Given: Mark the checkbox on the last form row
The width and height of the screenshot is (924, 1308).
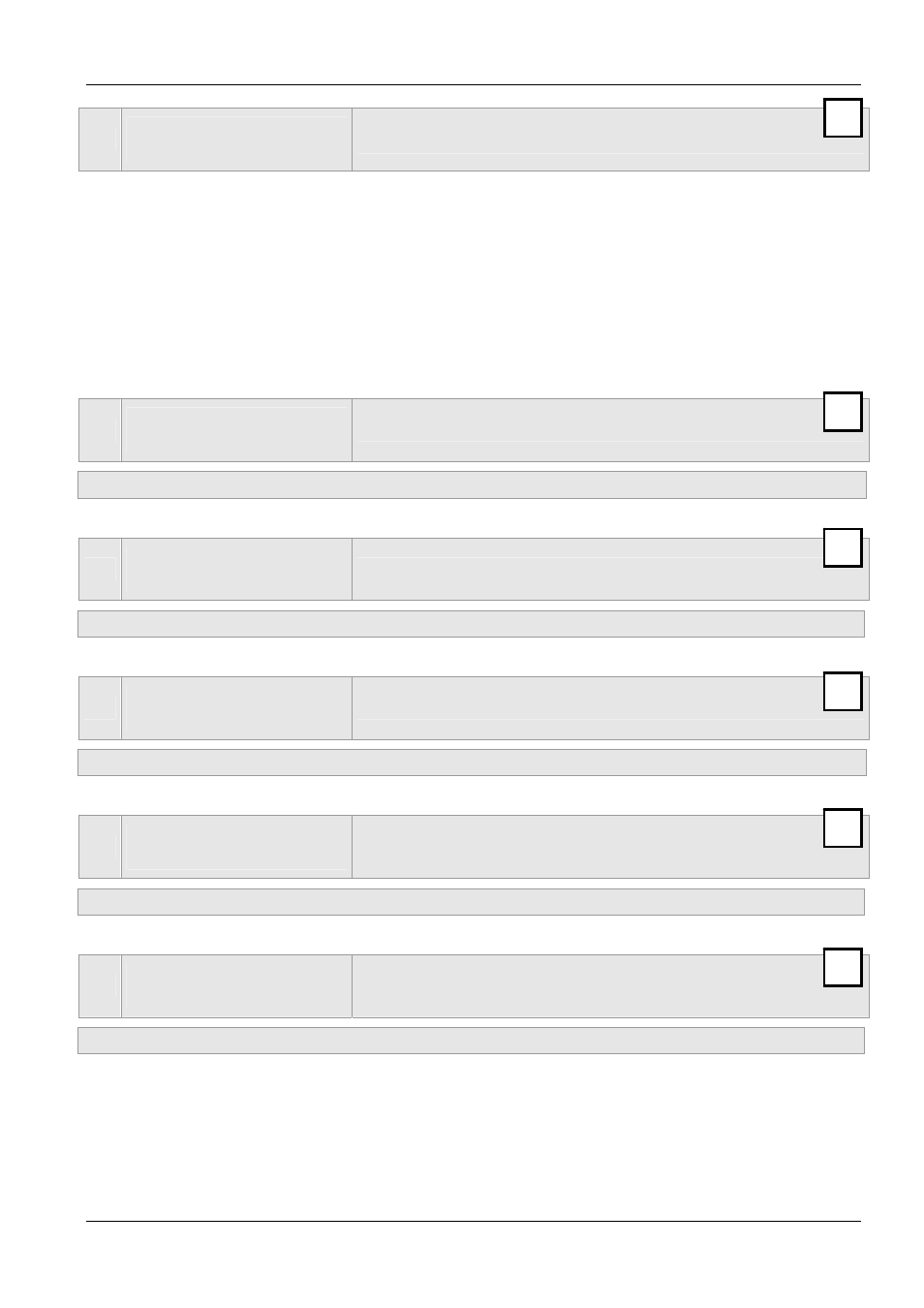Looking at the screenshot, I should coord(843,967).
